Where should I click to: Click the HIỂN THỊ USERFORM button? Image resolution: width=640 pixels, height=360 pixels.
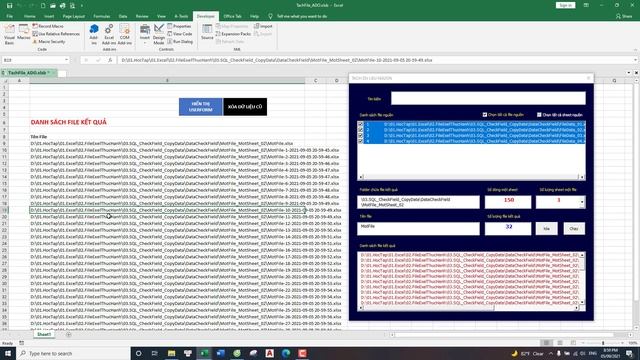coord(200,107)
